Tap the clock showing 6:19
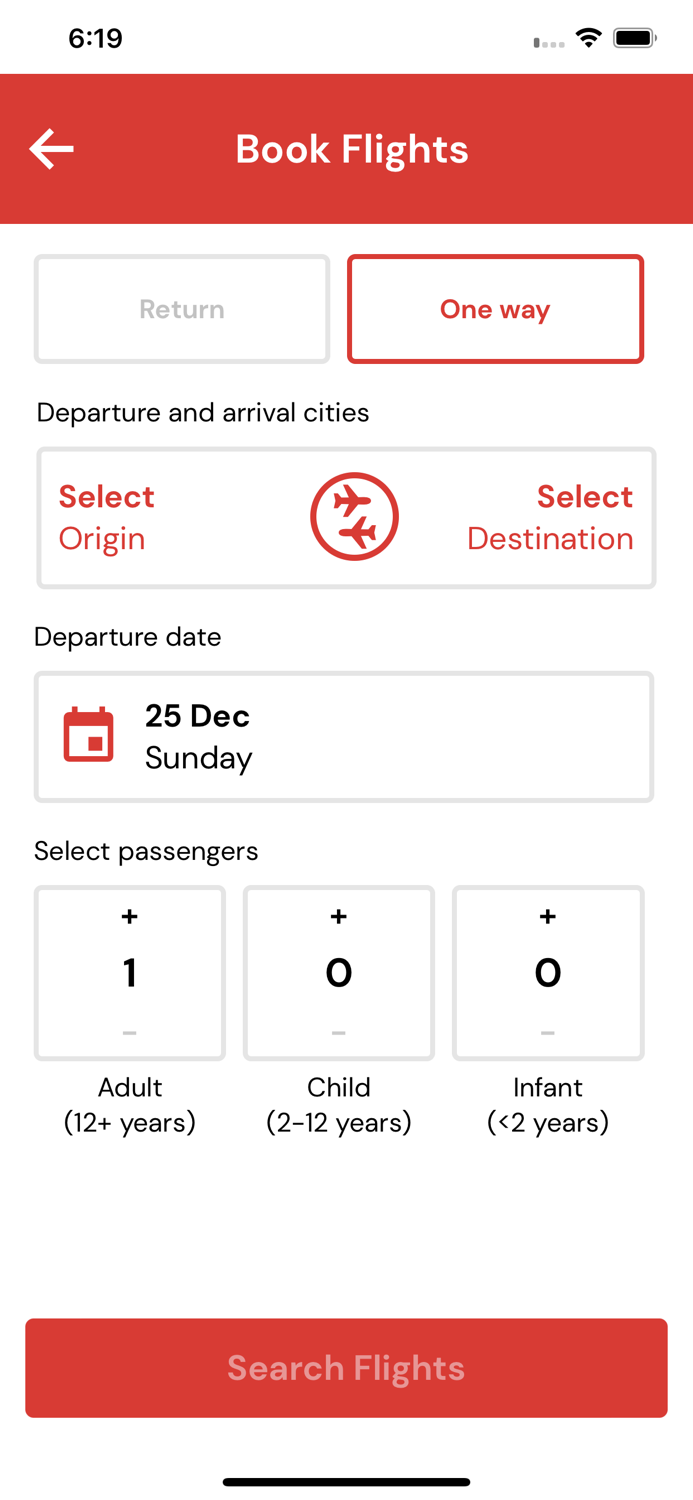Viewport: 693px width, 1500px height. [x=96, y=37]
